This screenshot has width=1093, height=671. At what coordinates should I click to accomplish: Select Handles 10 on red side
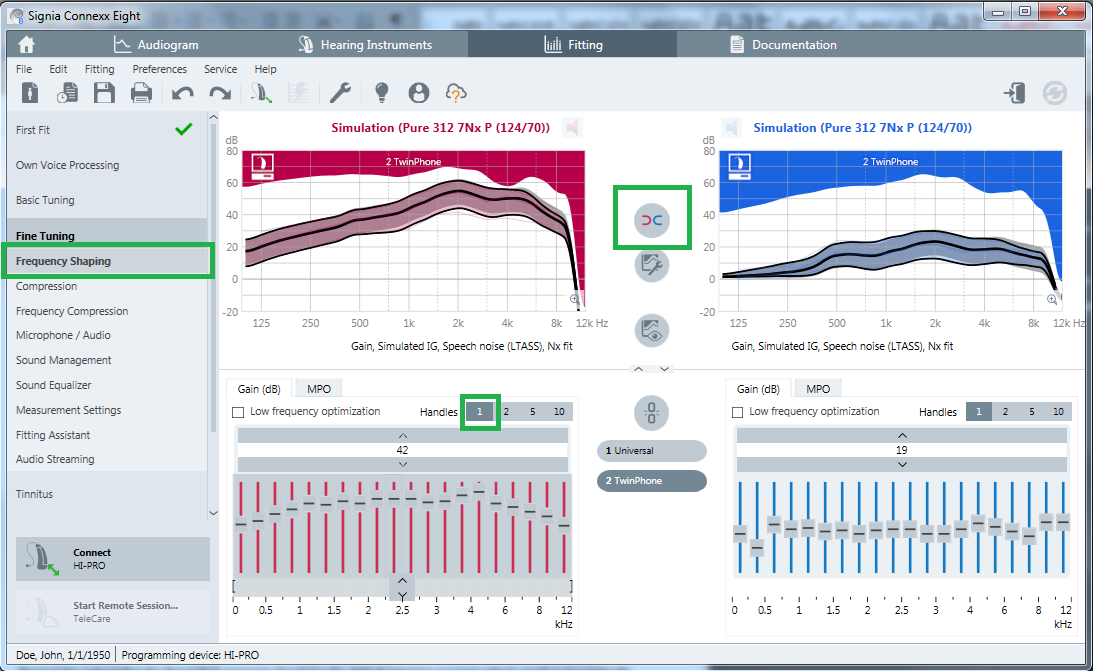[x=559, y=412]
